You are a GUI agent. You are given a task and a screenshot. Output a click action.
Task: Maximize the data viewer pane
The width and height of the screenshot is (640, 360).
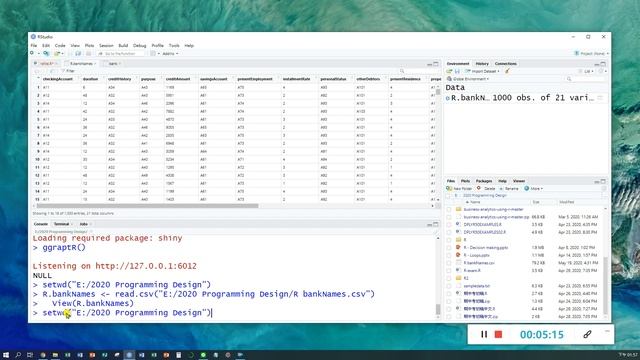[x=436, y=64]
